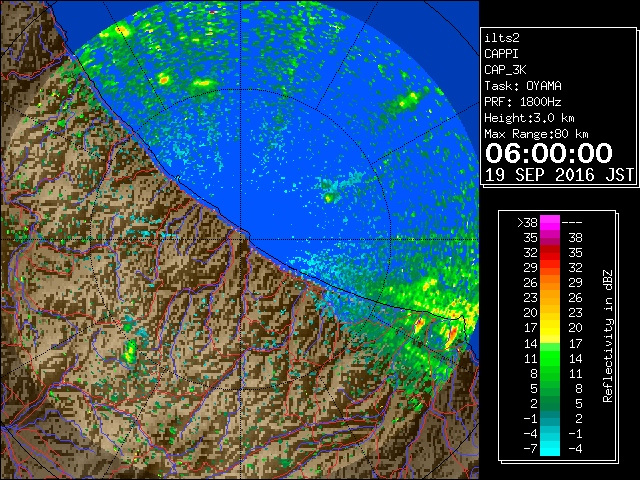This screenshot has height=480, width=640.
Task: Click the '---' legend upper-limit label
Action: 572,222
